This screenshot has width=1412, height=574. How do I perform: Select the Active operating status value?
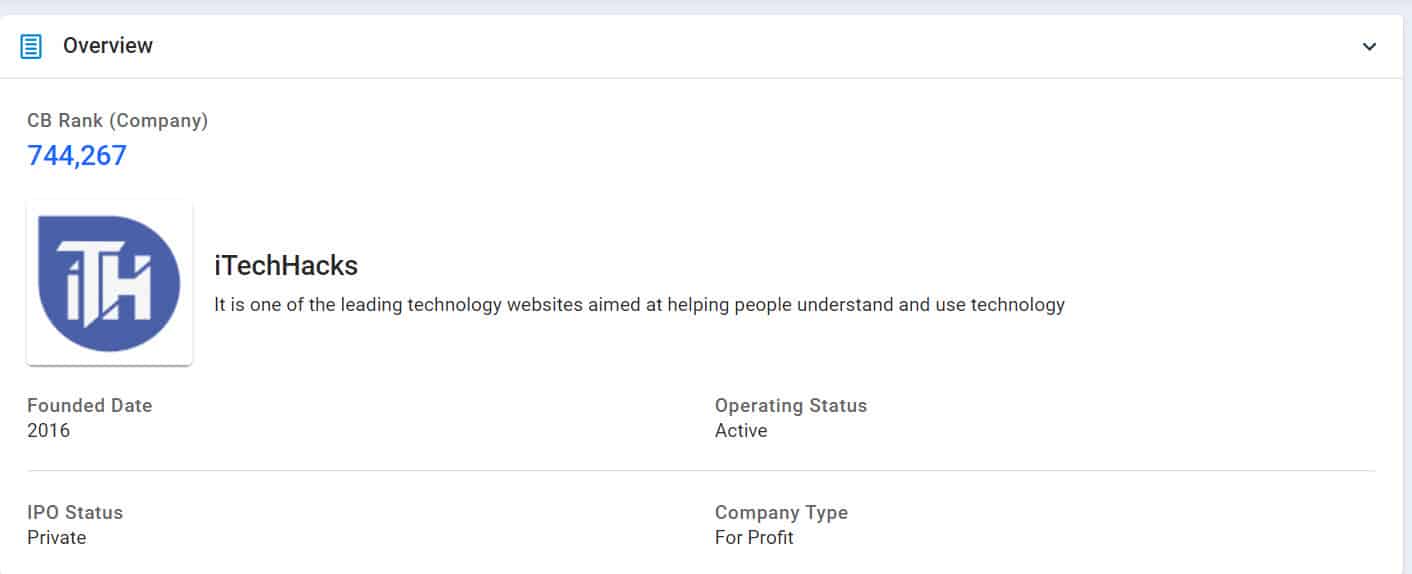[741, 431]
